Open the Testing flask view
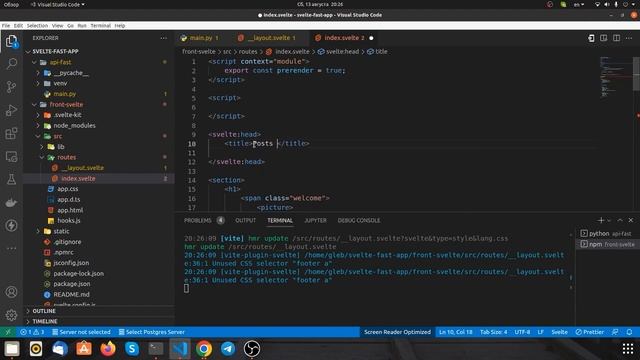 pos(11,179)
